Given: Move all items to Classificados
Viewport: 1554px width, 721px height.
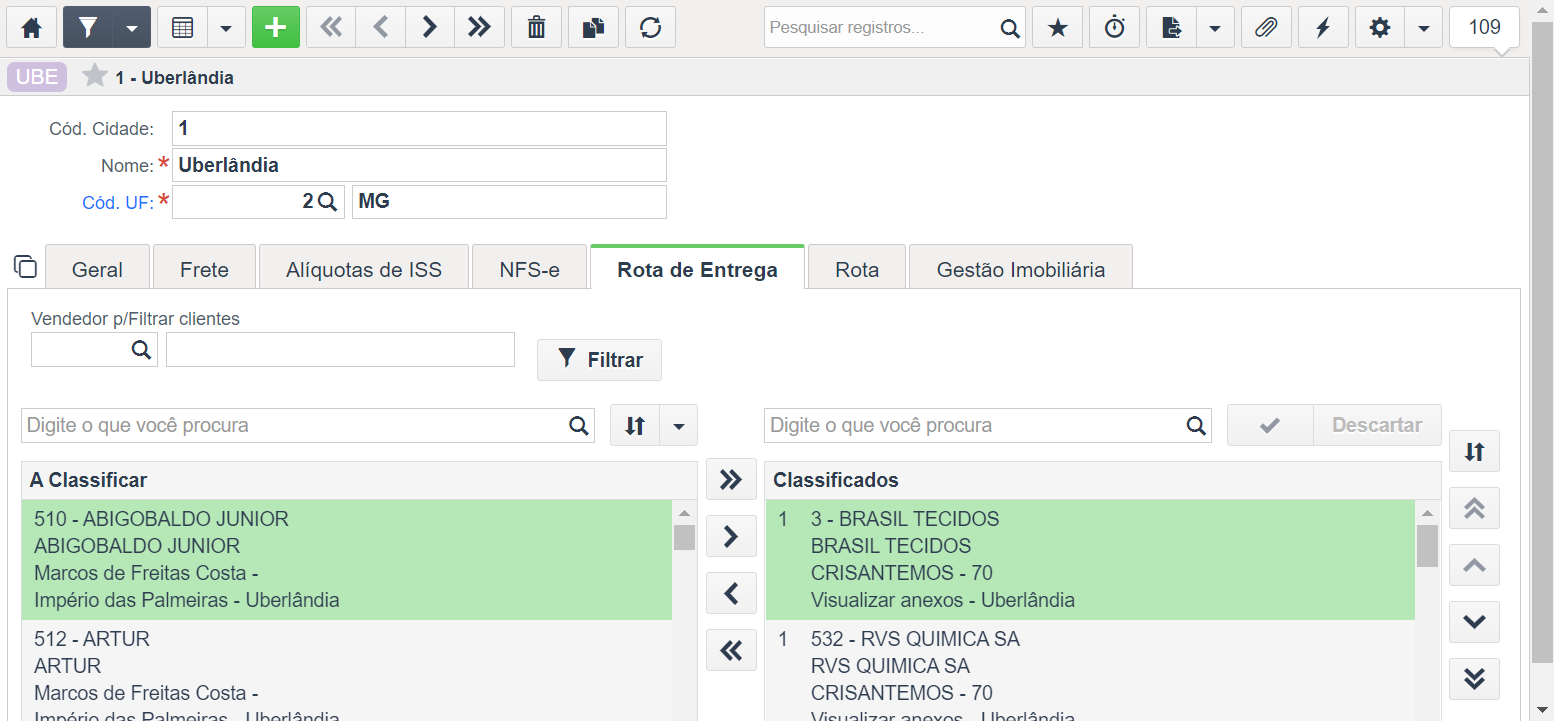Looking at the screenshot, I should coord(731,479).
